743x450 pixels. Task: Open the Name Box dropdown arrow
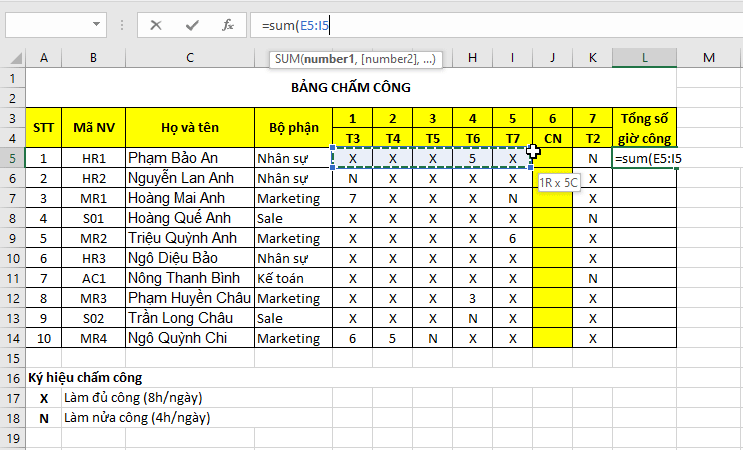pyautogui.click(x=96, y=24)
